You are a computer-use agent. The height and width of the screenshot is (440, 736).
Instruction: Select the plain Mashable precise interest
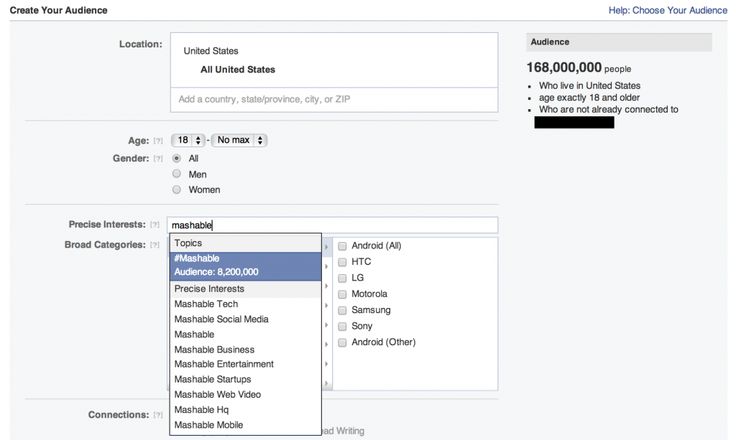(x=245, y=334)
